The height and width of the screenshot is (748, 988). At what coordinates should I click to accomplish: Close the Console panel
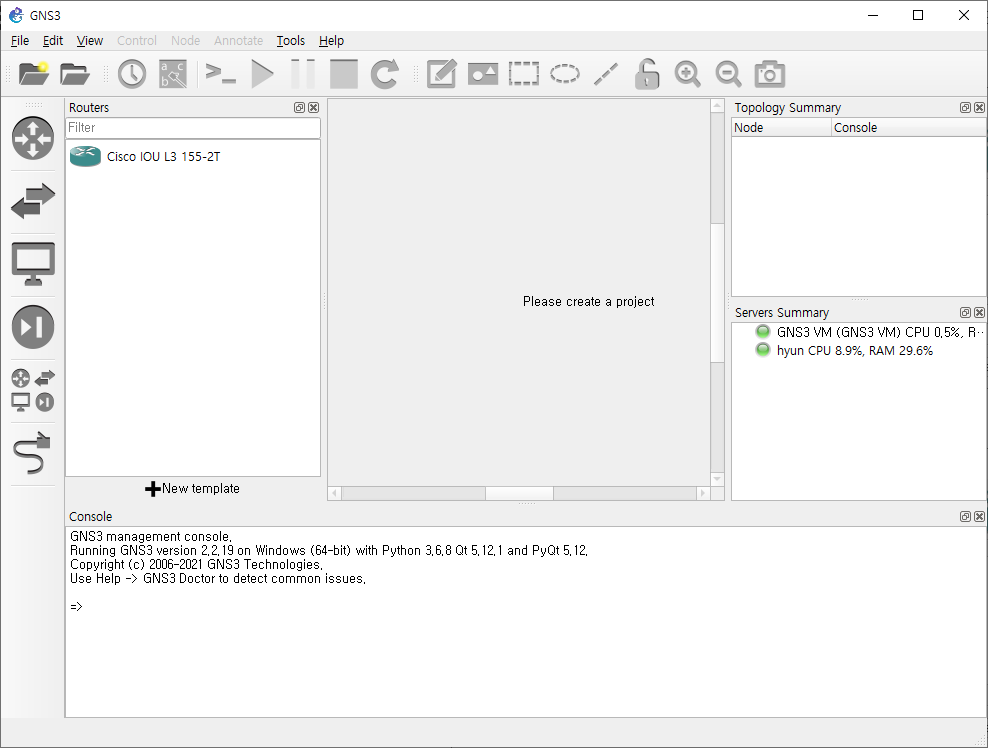[979, 517]
